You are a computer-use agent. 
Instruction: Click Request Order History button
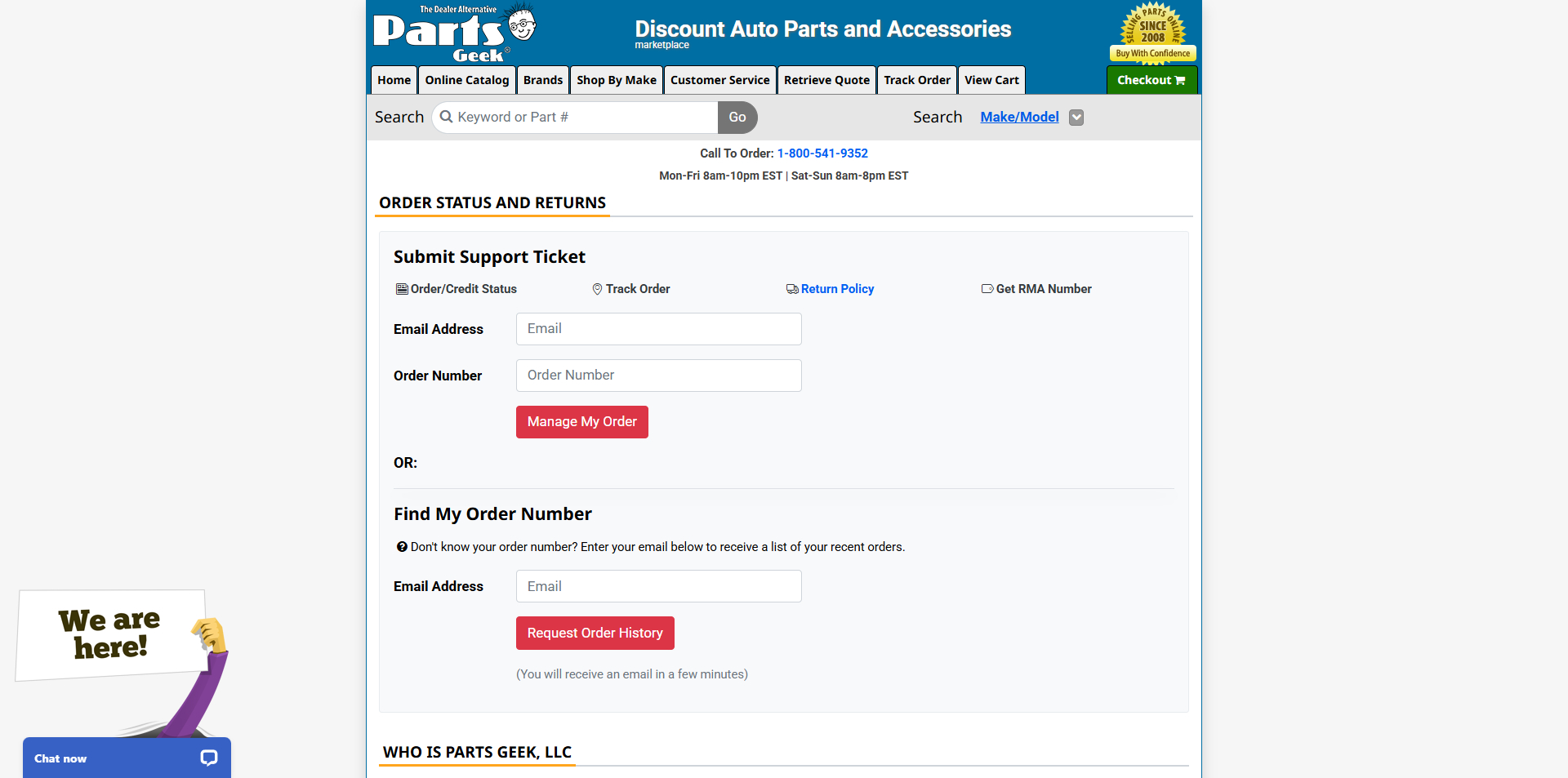[595, 634]
